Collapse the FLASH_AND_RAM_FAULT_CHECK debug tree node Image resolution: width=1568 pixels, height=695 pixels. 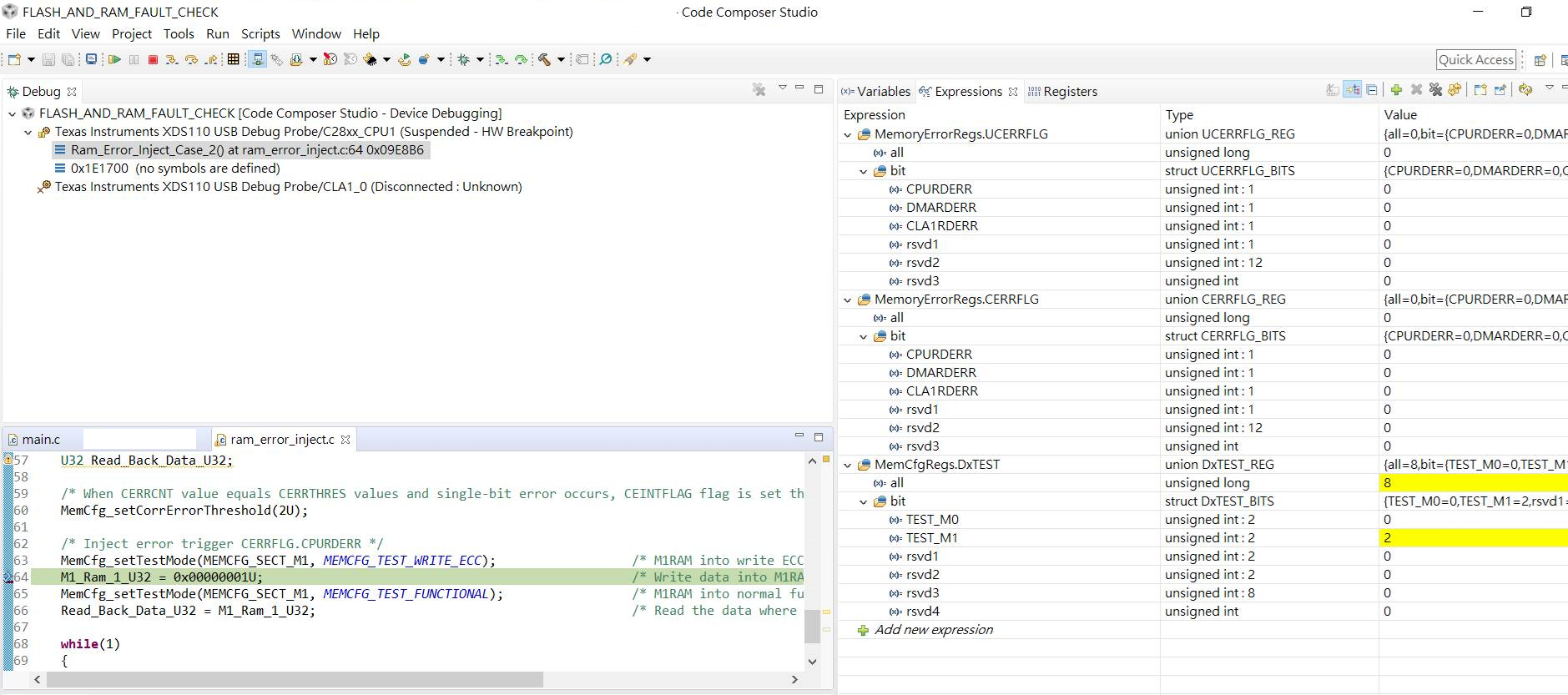pos(13,113)
